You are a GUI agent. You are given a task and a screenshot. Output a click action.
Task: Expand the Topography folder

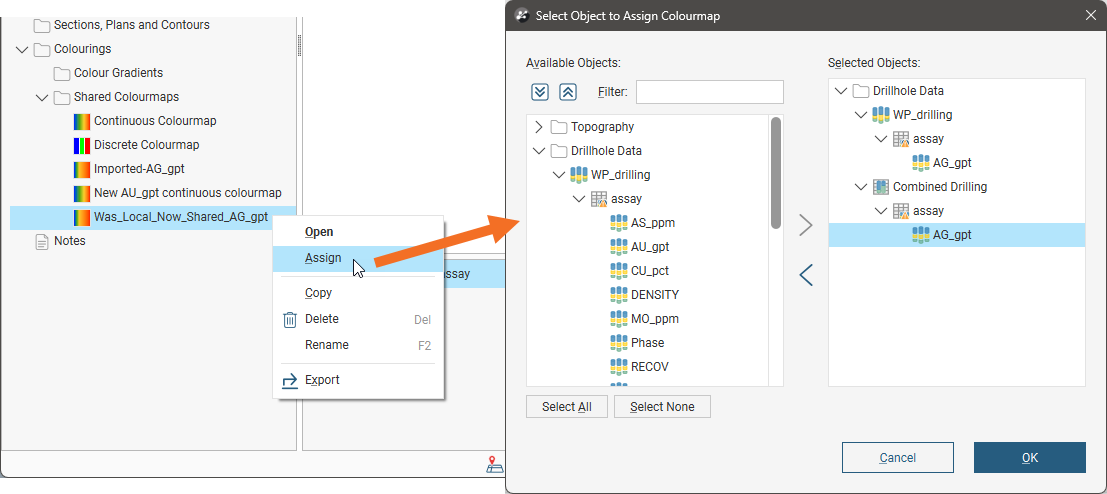(x=539, y=127)
